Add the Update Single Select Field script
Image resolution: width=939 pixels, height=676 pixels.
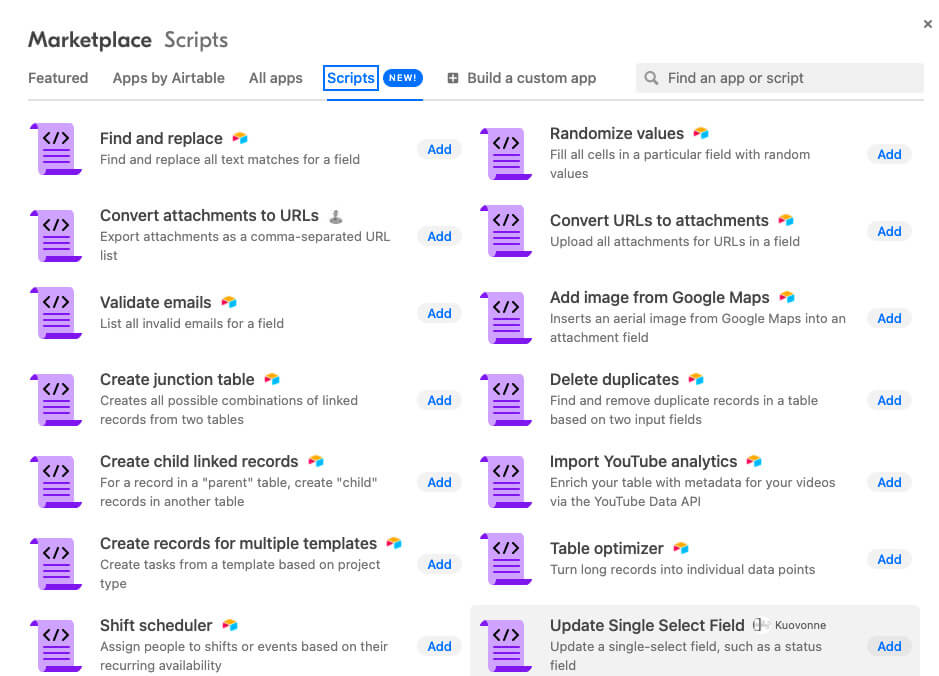click(x=888, y=646)
